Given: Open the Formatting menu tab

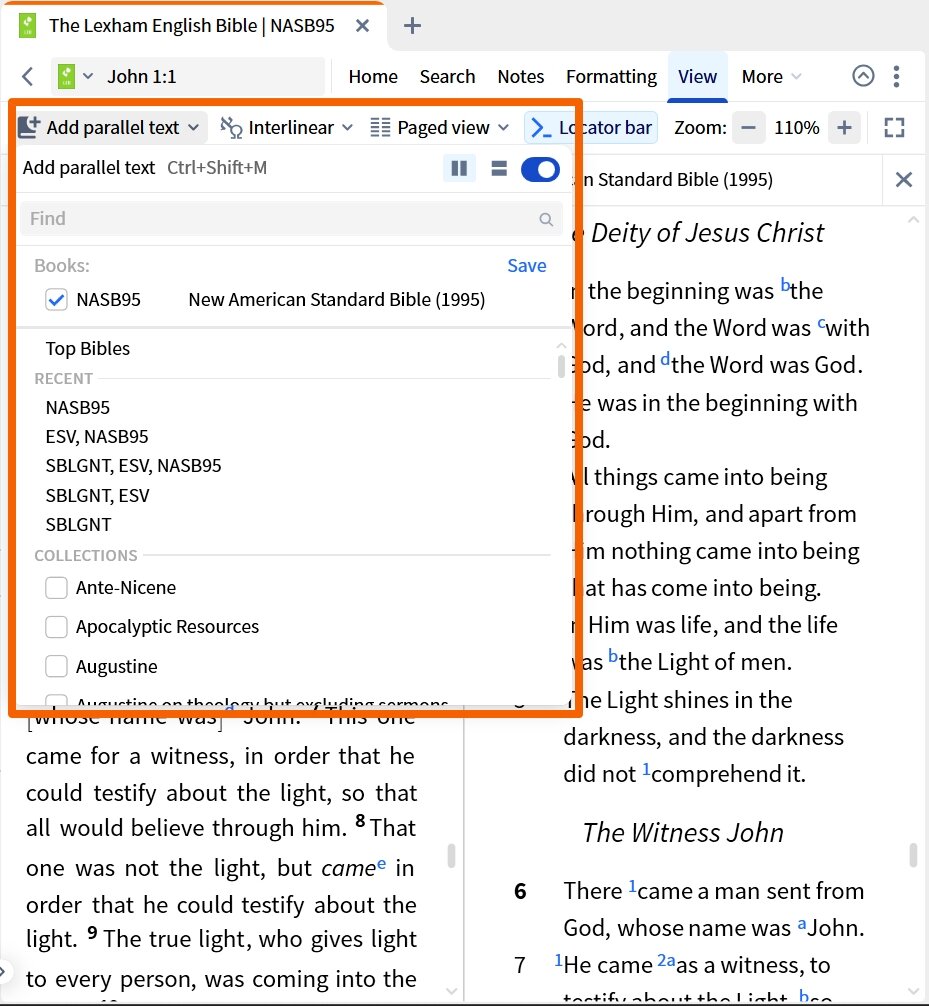Looking at the screenshot, I should tap(611, 76).
